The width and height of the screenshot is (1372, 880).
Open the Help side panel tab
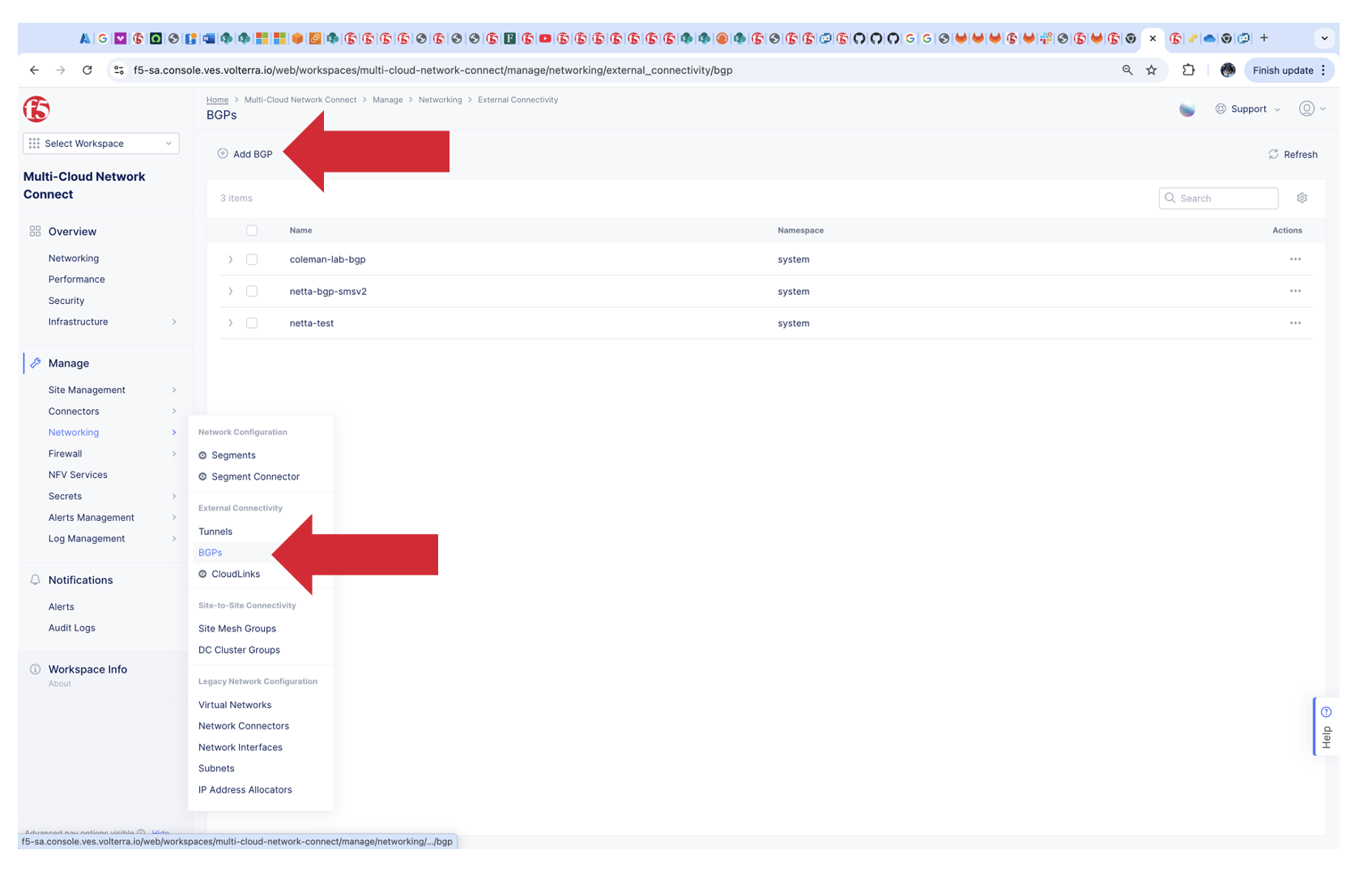coord(1326,727)
